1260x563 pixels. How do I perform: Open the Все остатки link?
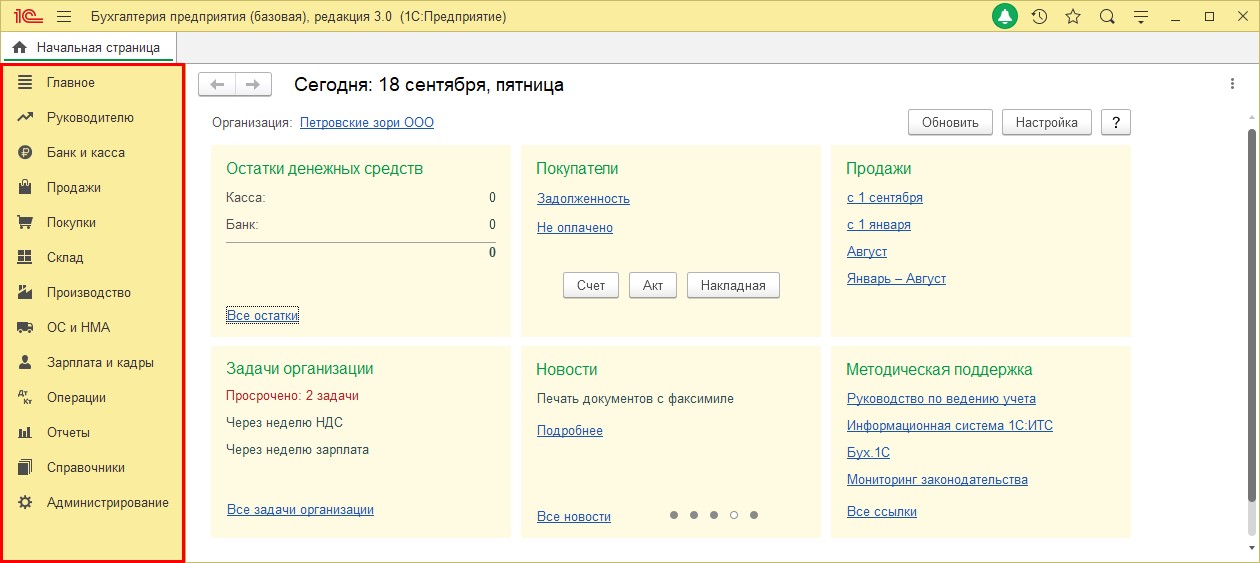click(263, 315)
